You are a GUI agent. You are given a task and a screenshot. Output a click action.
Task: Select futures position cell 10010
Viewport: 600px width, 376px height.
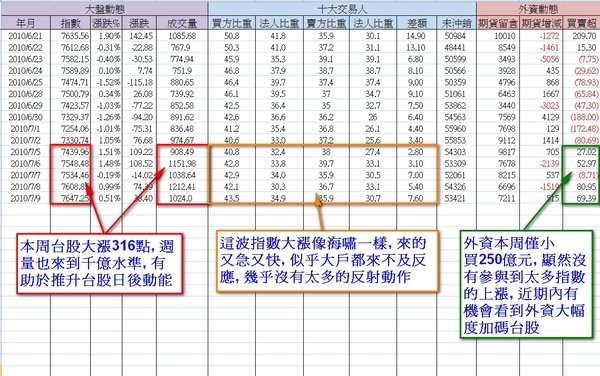click(505, 36)
